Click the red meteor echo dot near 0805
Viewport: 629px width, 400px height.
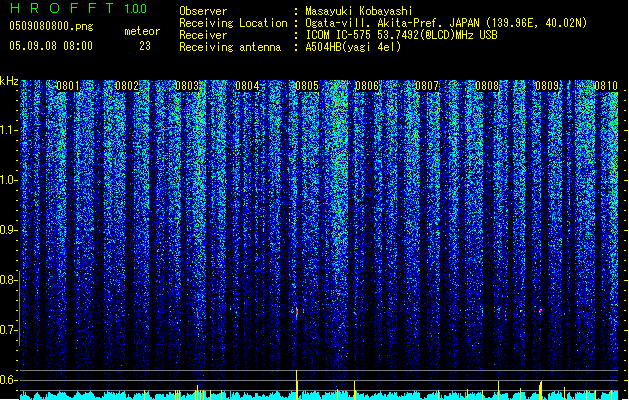click(x=297, y=311)
